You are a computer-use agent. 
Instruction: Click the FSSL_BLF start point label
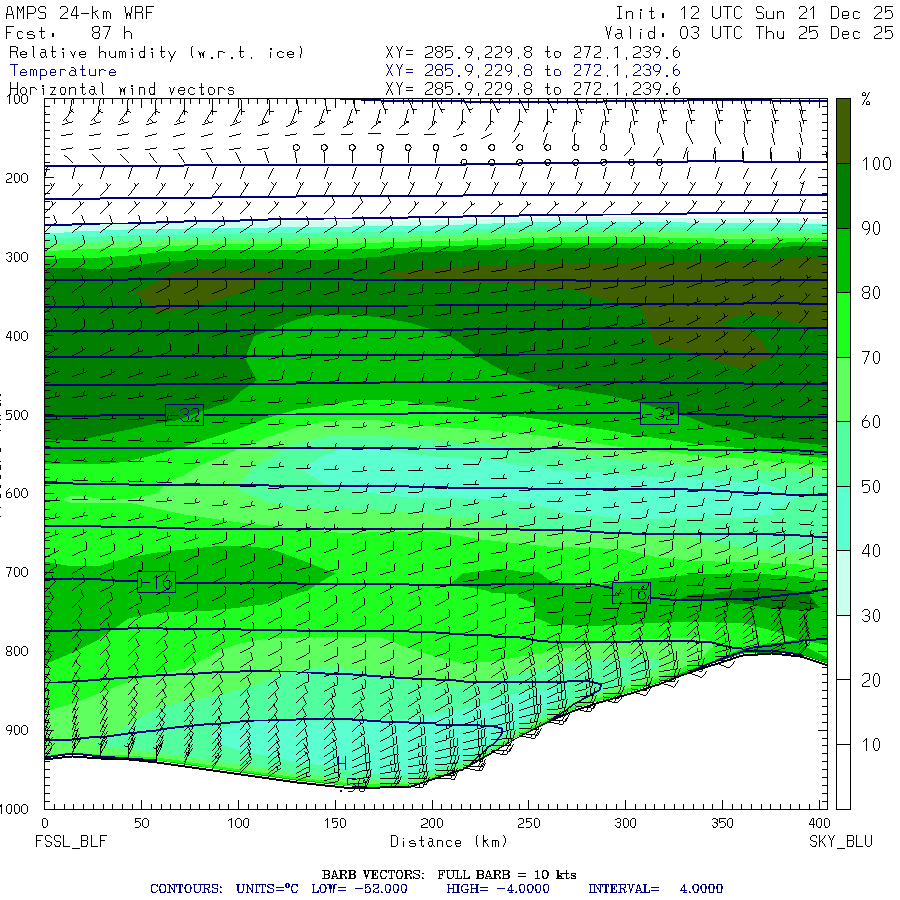(x=71, y=841)
